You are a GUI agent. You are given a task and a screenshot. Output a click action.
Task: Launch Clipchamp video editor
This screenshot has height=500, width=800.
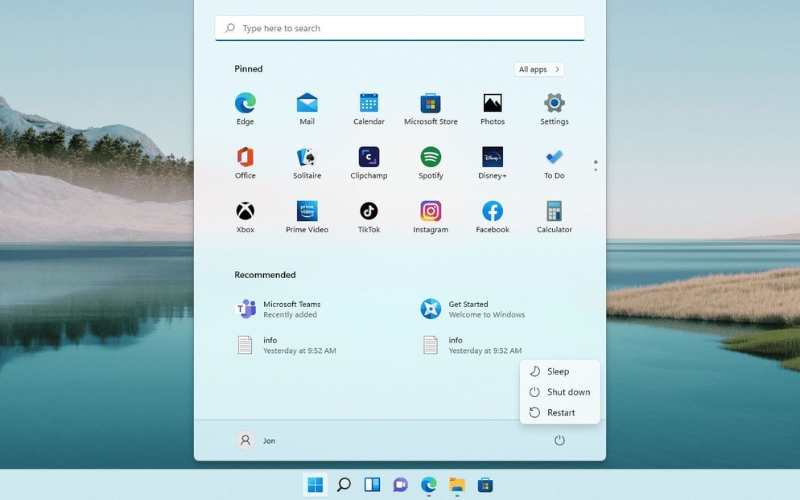click(369, 158)
